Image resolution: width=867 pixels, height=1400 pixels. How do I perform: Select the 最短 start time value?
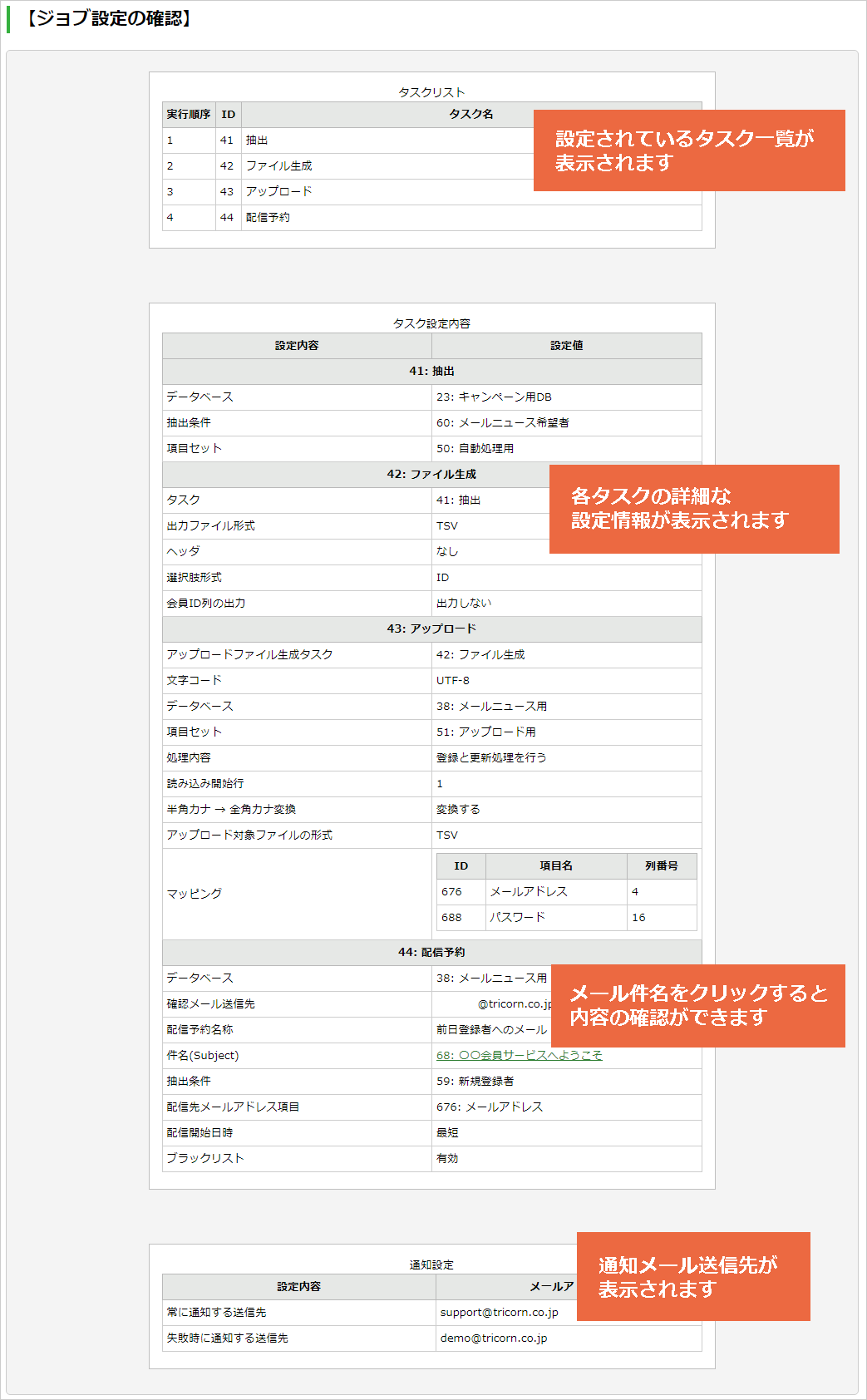[x=447, y=1133]
